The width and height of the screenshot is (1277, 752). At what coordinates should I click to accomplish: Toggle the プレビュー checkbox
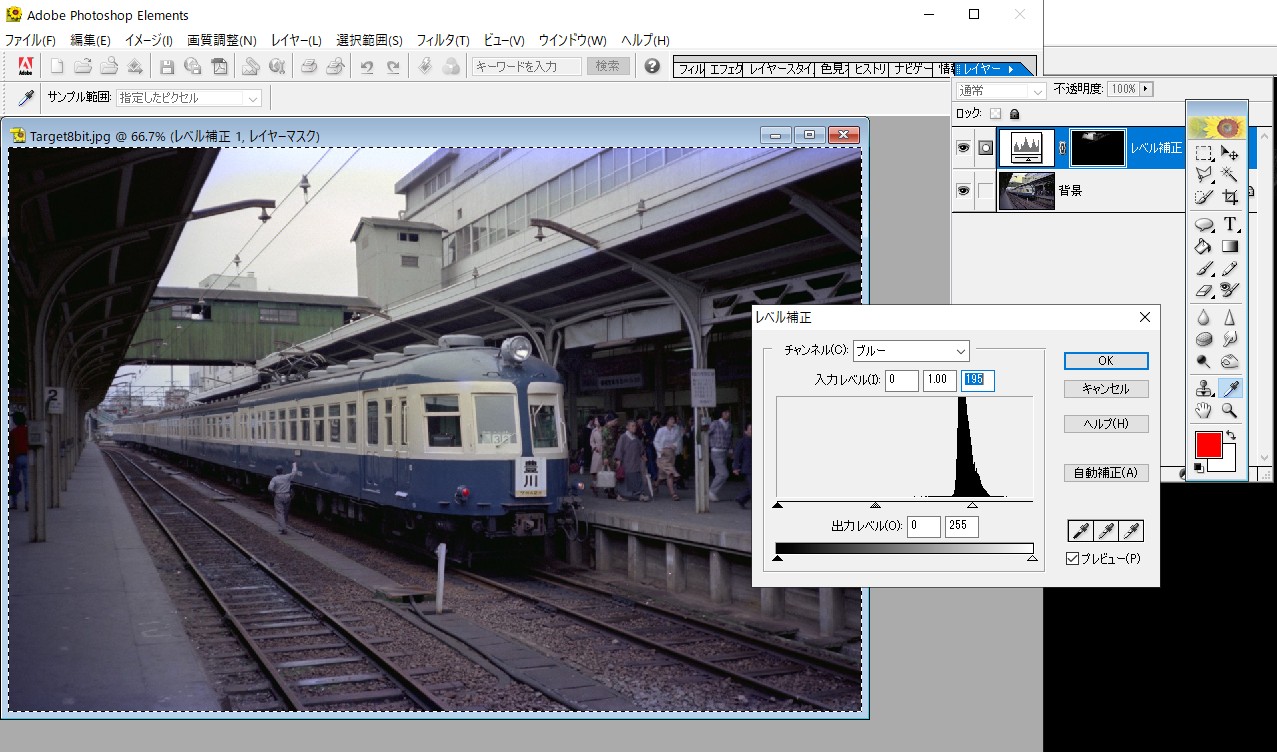click(1073, 559)
